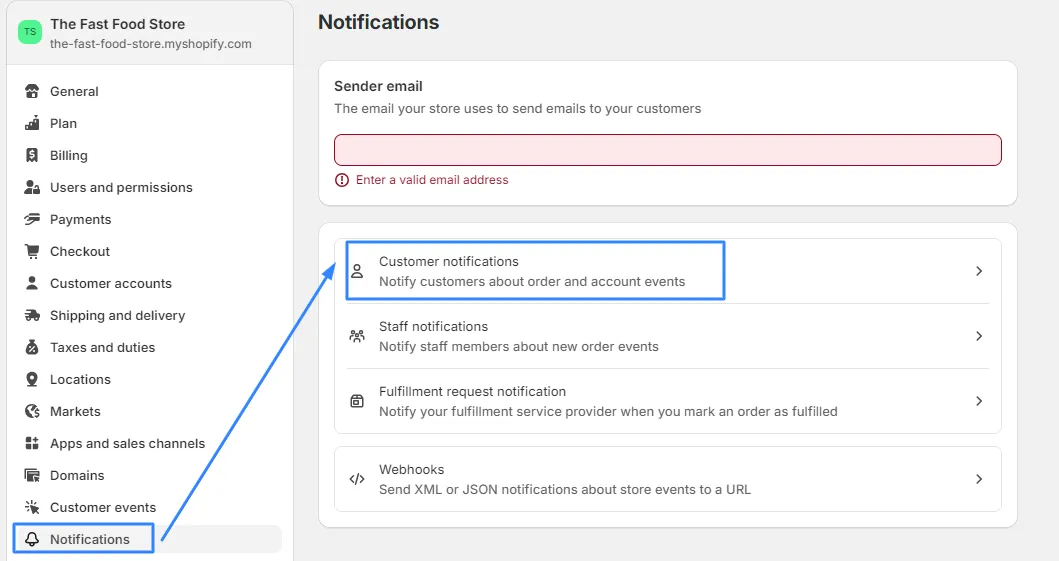Image resolution: width=1059 pixels, height=561 pixels.
Task: Click the Staff notifications title
Action: [x=433, y=326]
